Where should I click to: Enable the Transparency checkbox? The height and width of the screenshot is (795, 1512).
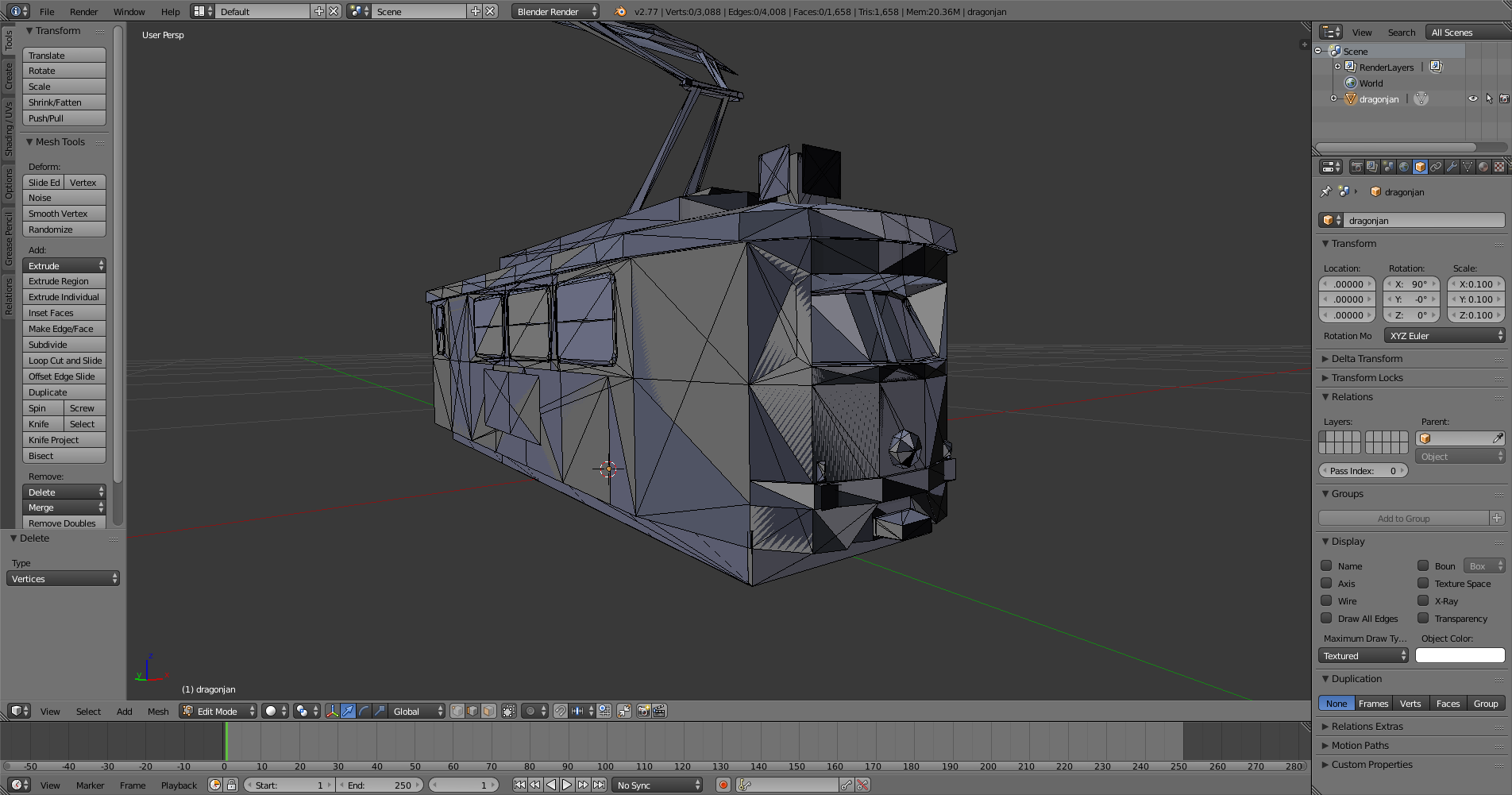click(1423, 618)
